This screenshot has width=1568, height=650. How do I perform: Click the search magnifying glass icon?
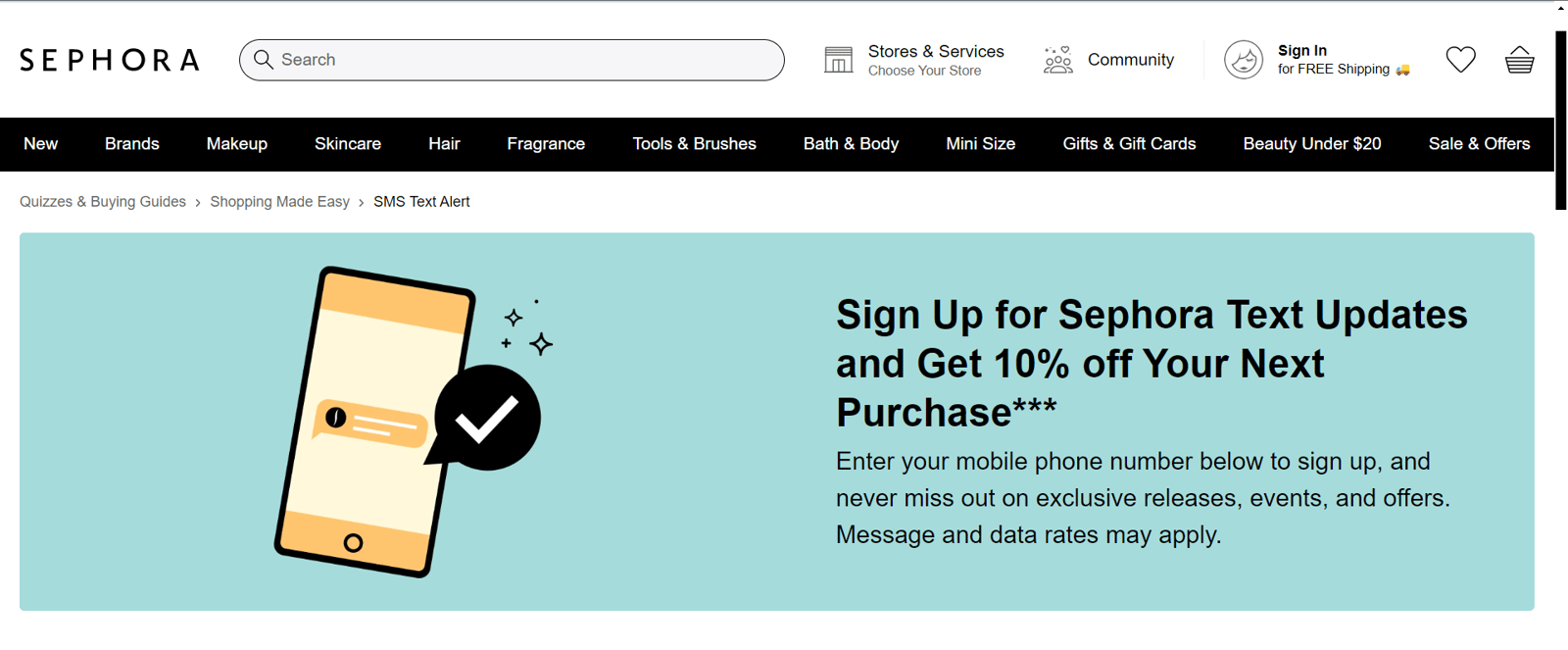[x=263, y=60]
